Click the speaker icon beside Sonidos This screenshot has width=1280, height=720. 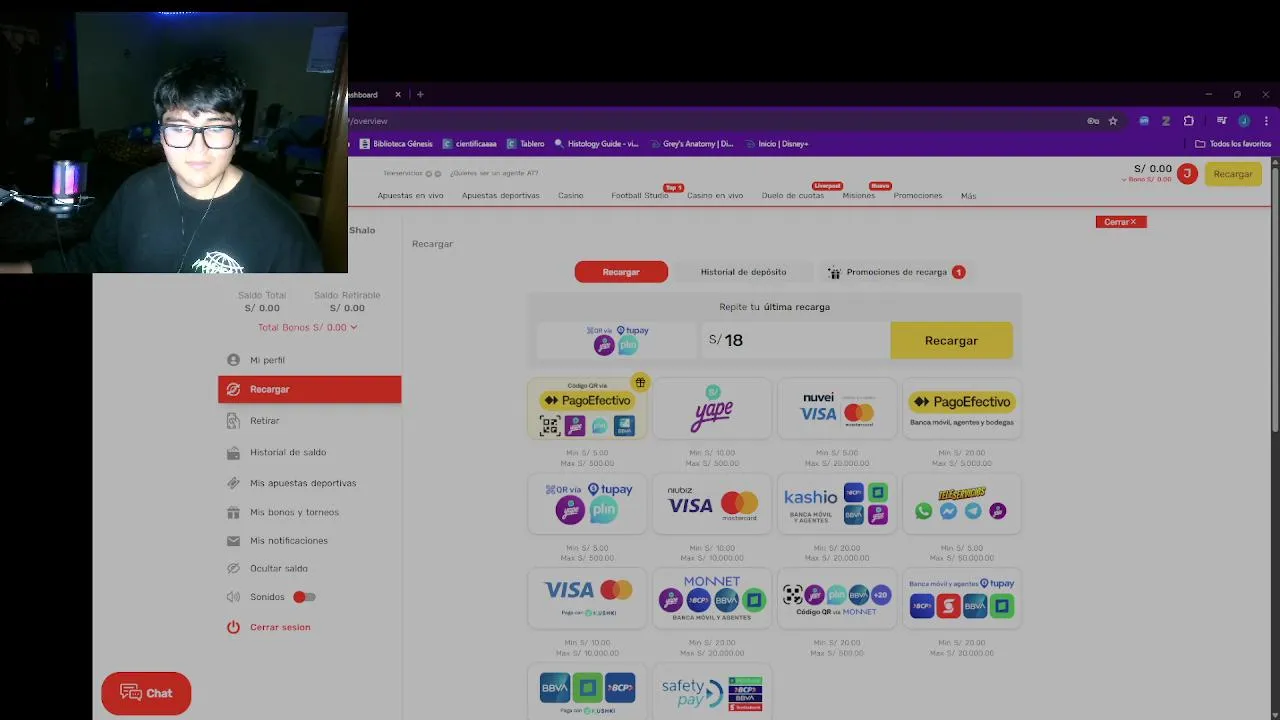tap(233, 597)
